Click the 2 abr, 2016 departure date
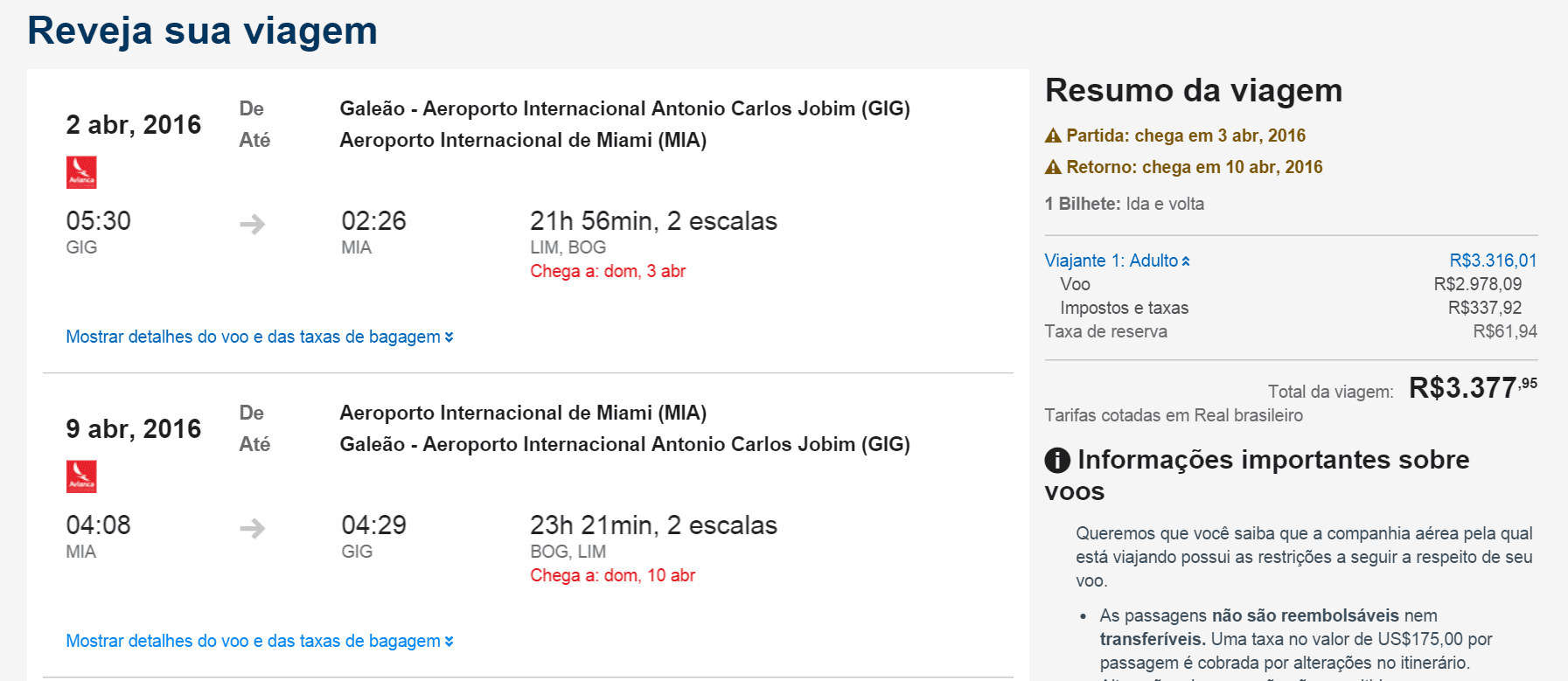Image resolution: width=1568 pixels, height=681 pixels. tap(134, 125)
